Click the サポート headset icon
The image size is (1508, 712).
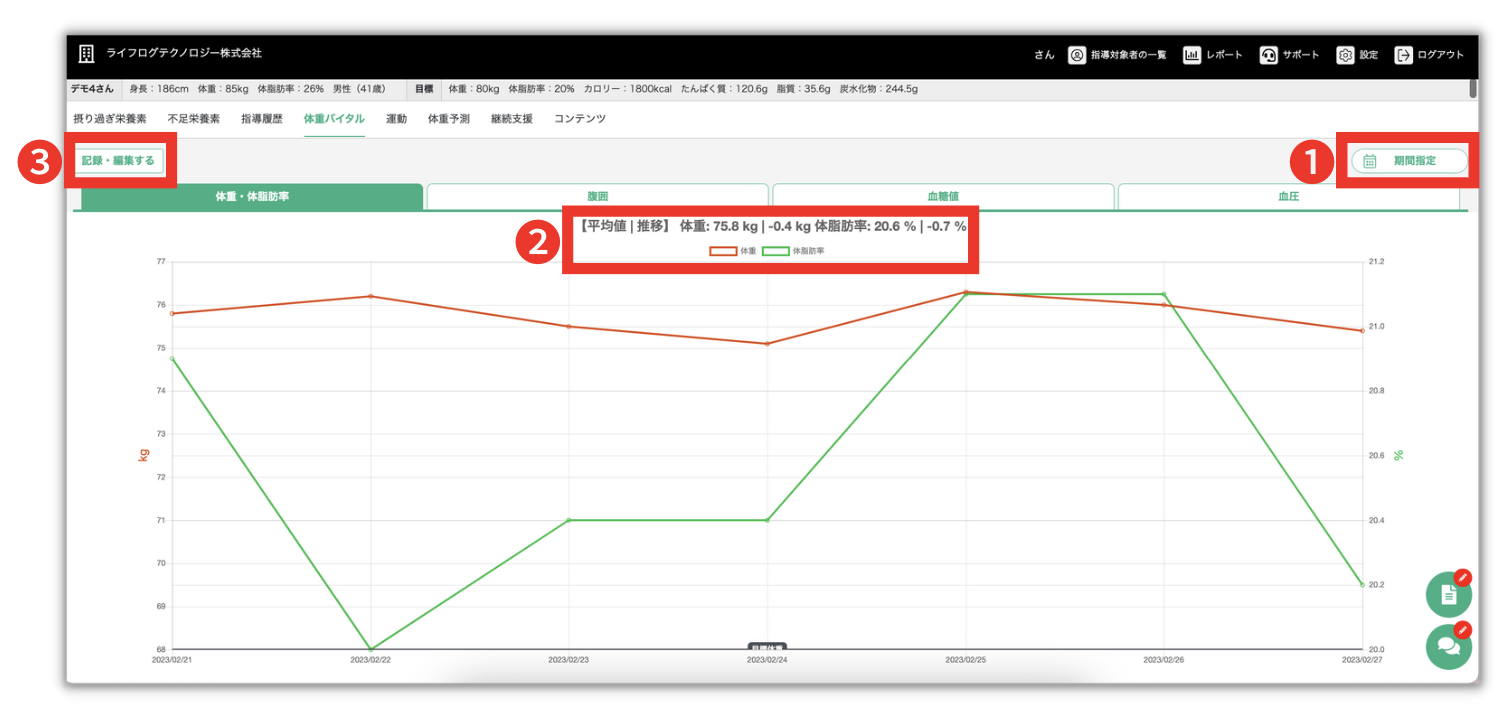coord(1269,55)
